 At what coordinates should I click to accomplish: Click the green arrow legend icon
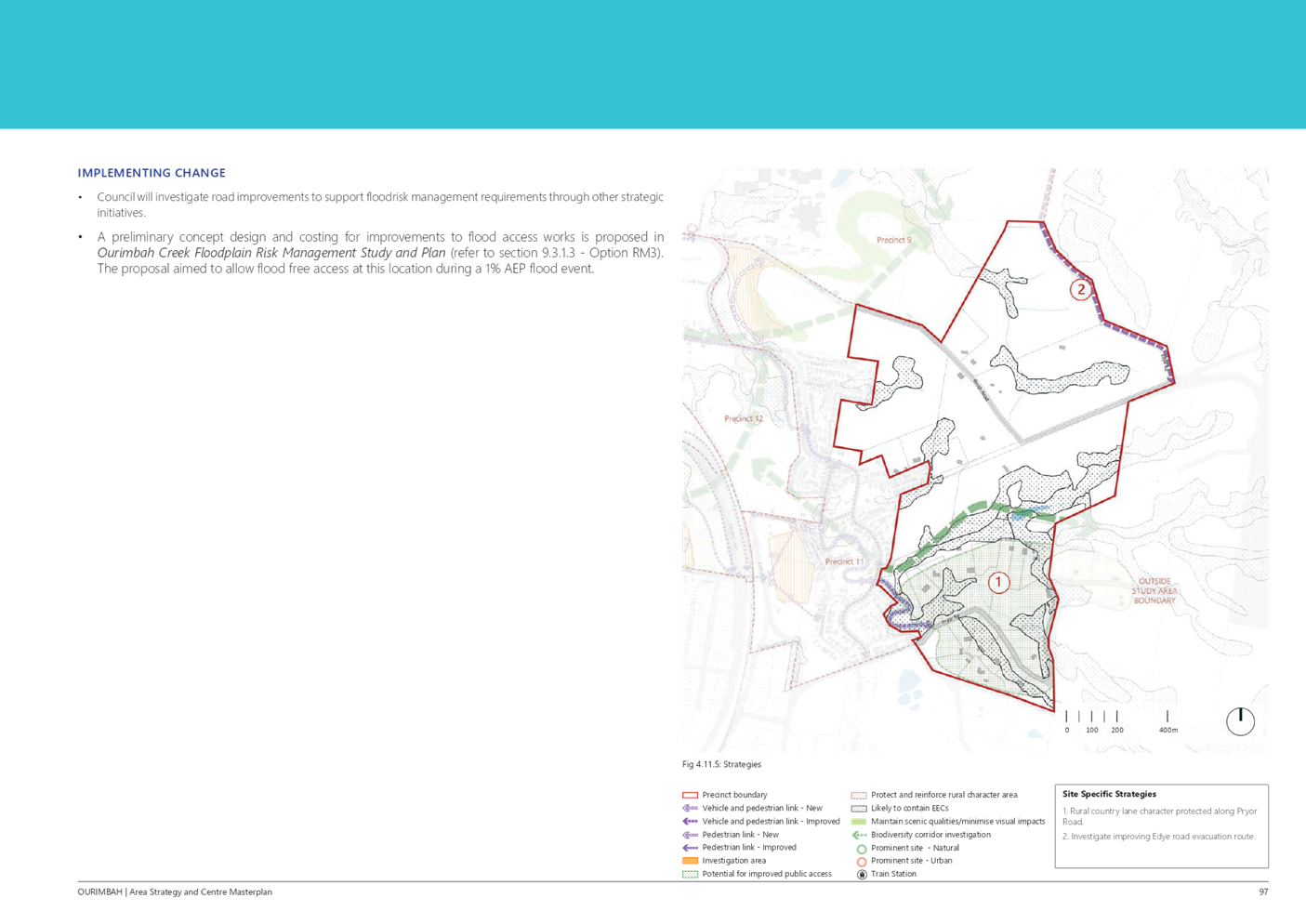[x=859, y=835]
